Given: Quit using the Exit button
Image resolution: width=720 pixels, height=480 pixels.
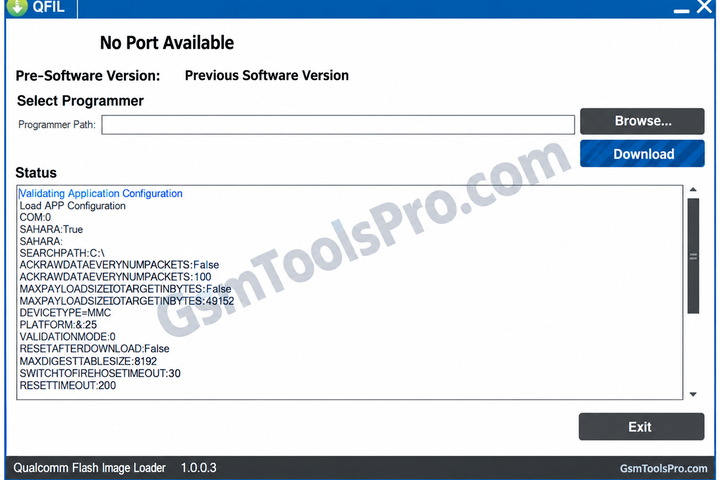Looking at the screenshot, I should point(641,427).
